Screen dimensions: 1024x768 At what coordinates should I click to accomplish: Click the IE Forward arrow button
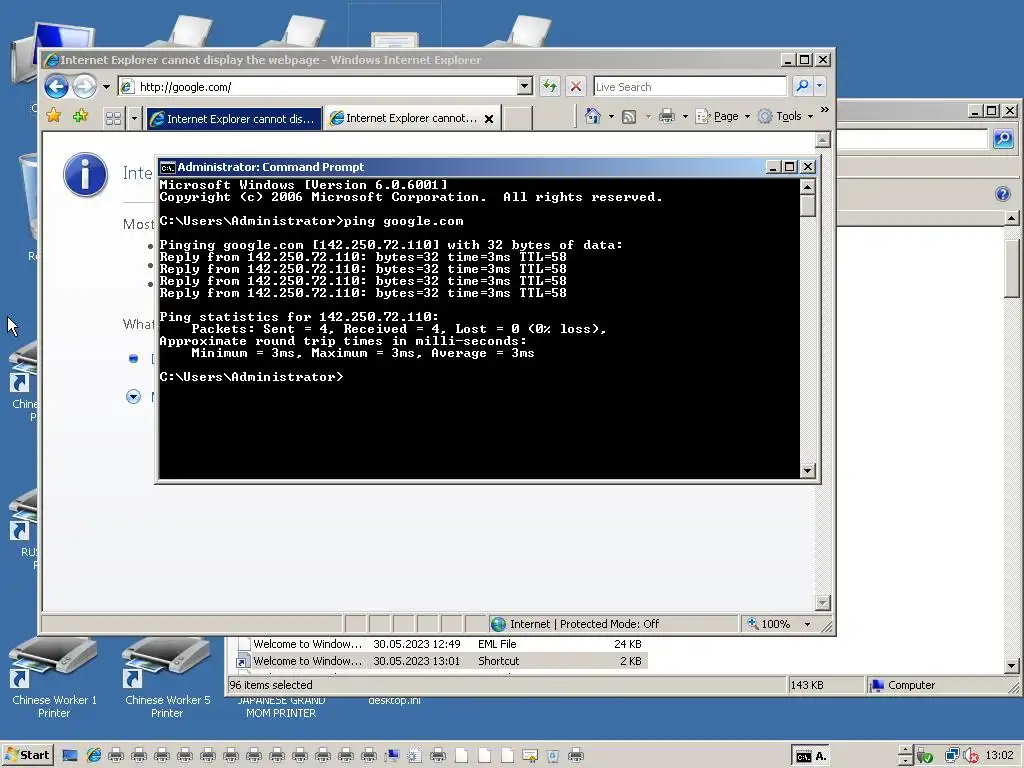click(x=84, y=86)
